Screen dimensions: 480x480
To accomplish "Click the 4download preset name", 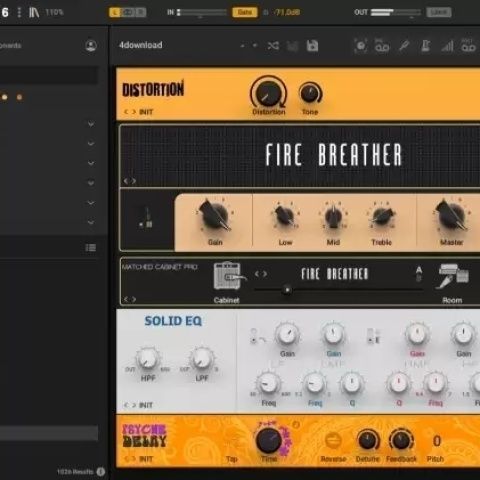I will tap(141, 45).
